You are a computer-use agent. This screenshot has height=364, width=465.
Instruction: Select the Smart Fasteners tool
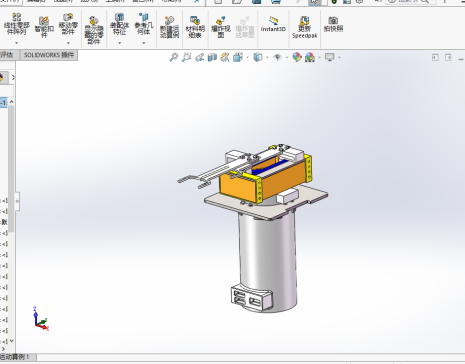pos(44,27)
